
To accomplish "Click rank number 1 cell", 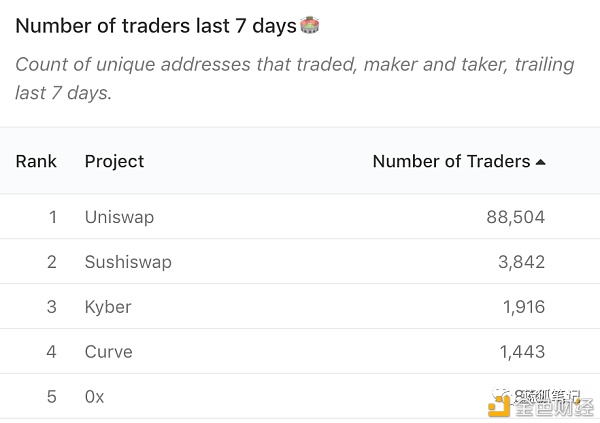I will (x=53, y=217).
